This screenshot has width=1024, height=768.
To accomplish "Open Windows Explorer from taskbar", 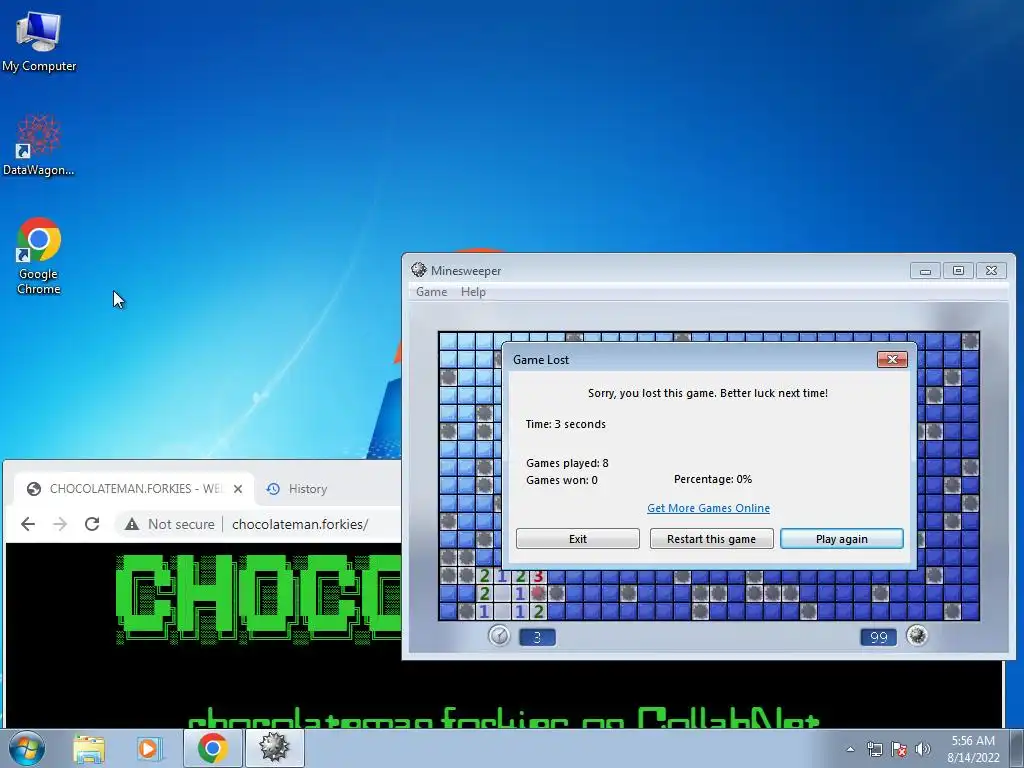I will 89,748.
